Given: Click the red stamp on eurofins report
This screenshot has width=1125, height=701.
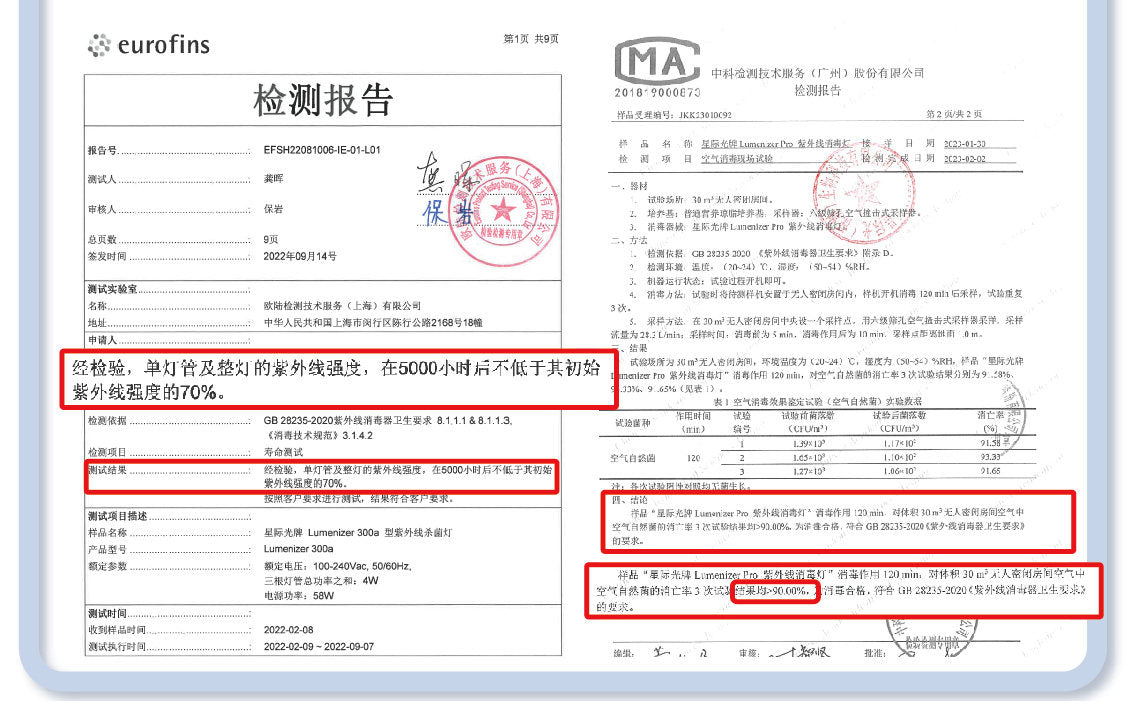Looking at the screenshot, I should 504,210.
